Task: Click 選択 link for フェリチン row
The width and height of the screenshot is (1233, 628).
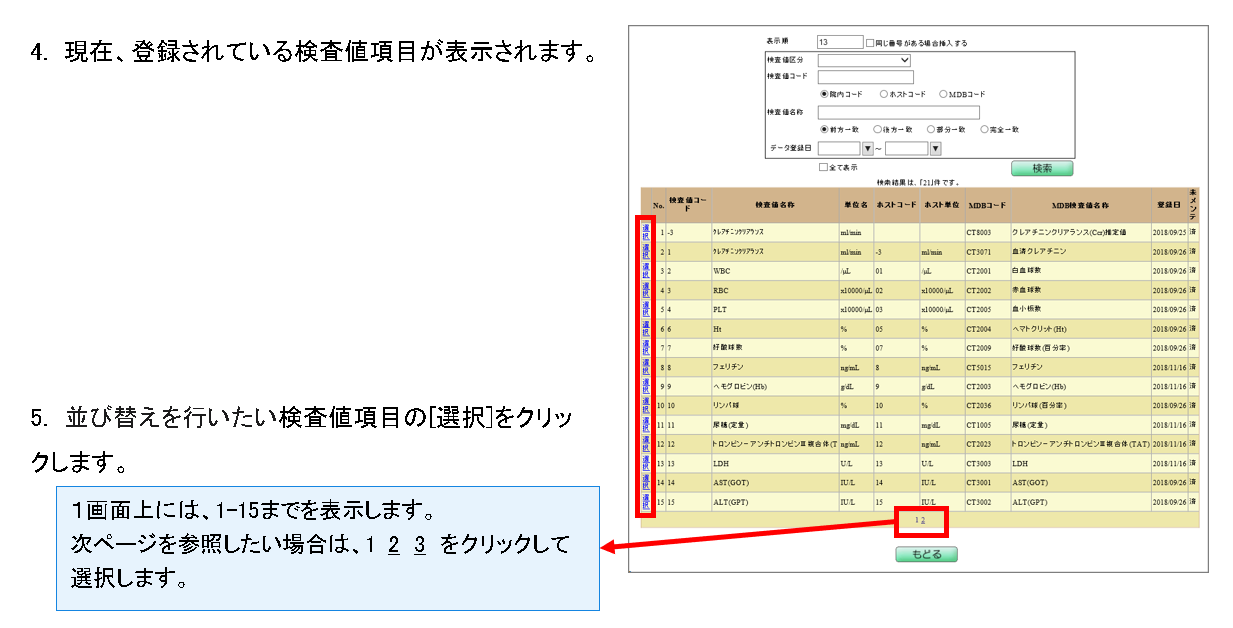Action: (x=646, y=367)
